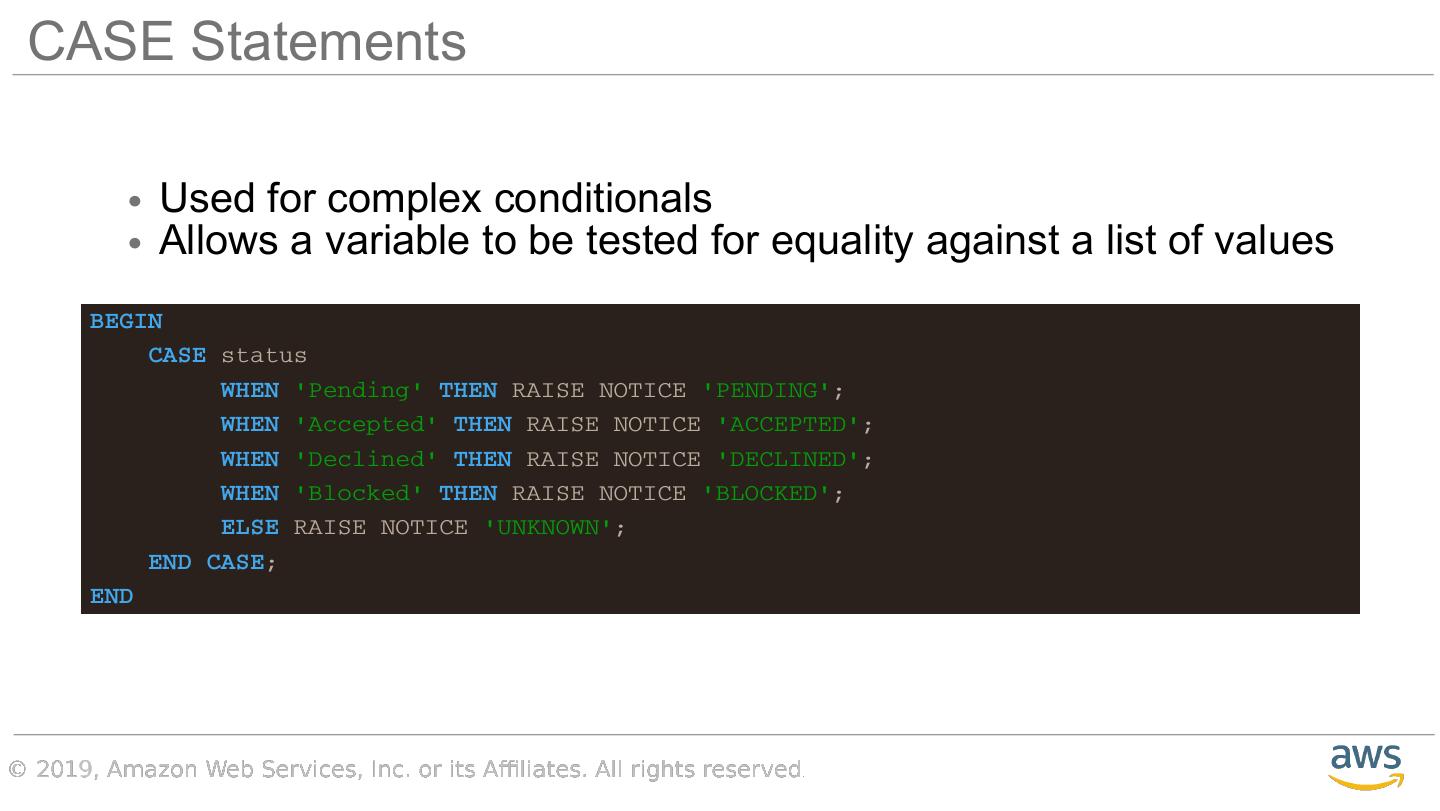
Task: Select the "Used for complex conditionals" bullet
Action: 435,198
